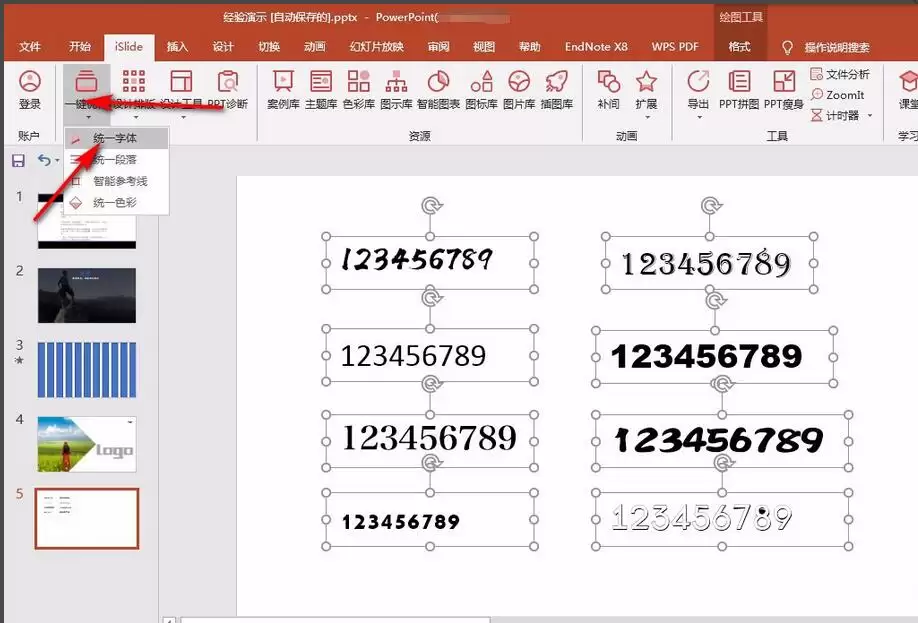Viewport: 918px width, 623px height.
Task: Select the 补间 tween animation tool
Action: pyautogui.click(x=608, y=88)
